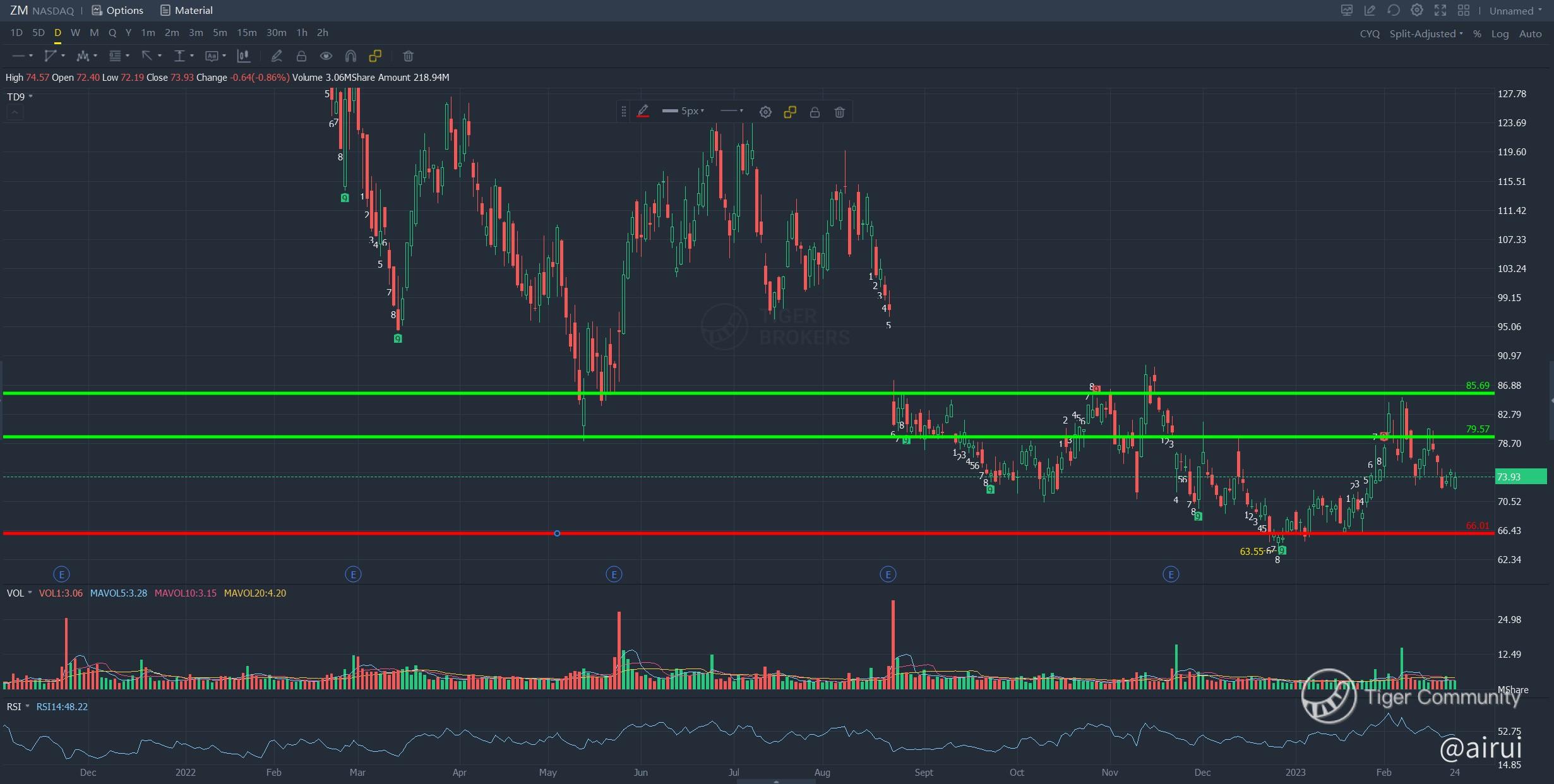Delete selected line via floating toolbar trash
The height and width of the screenshot is (784, 1554).
click(839, 112)
